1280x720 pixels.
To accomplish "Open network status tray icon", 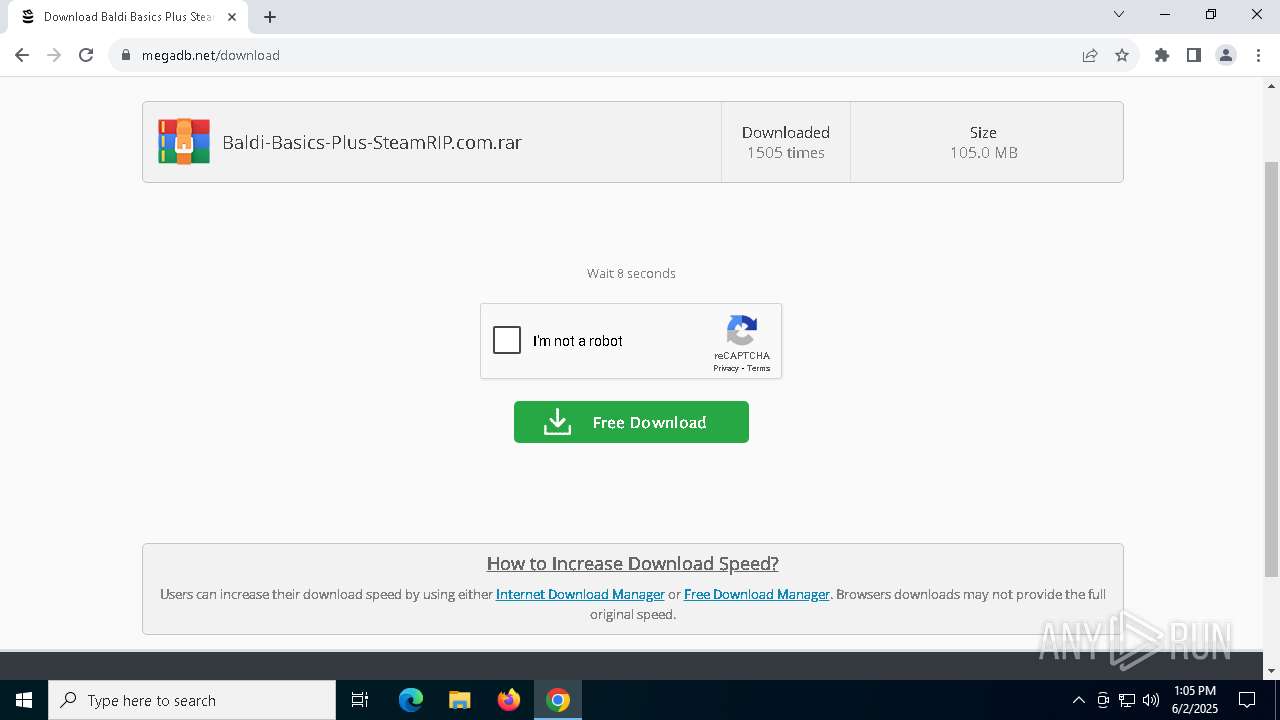I will [x=1127, y=700].
